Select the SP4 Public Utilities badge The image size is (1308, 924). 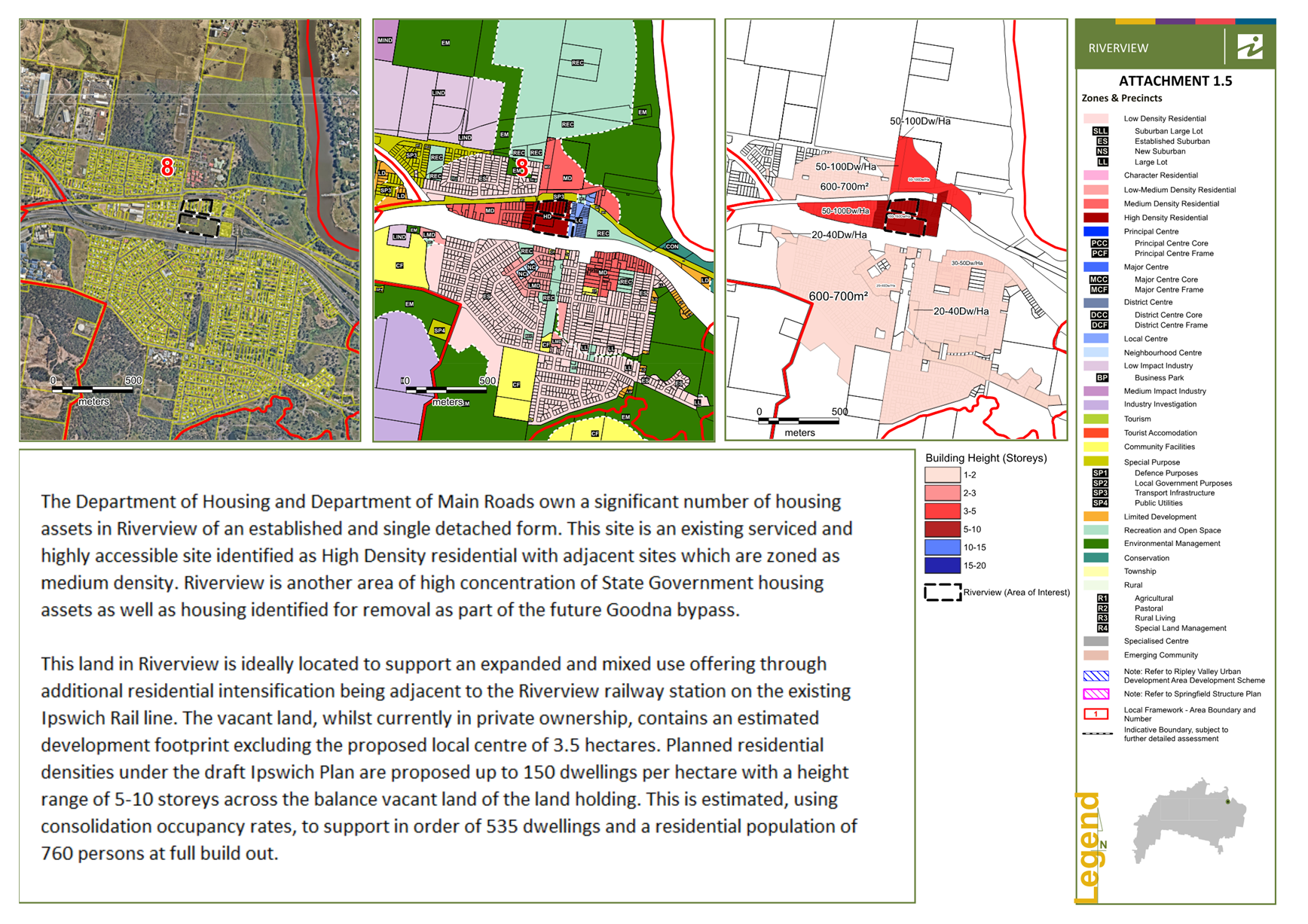point(1100,503)
